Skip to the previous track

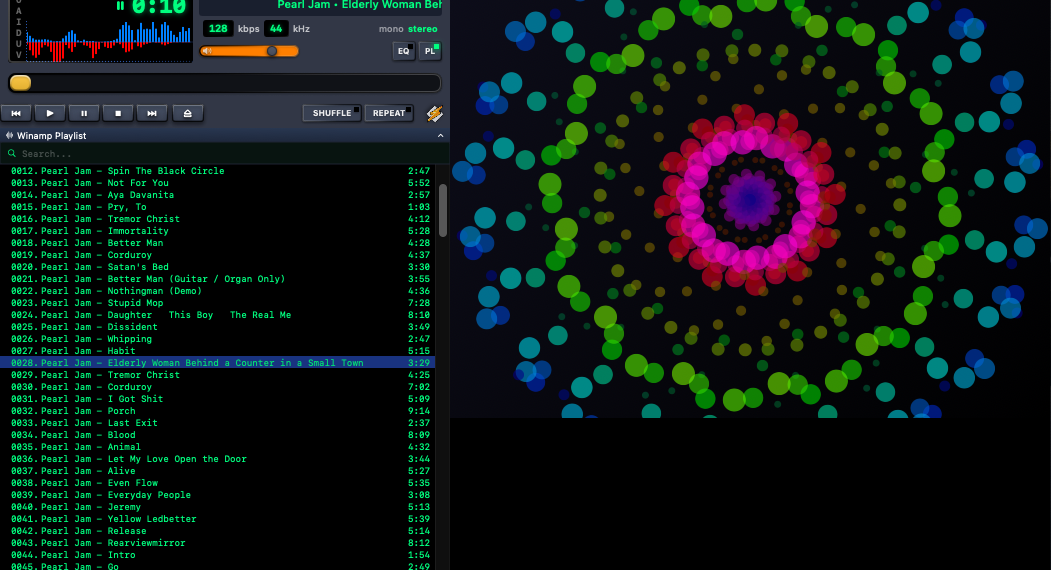click(x=16, y=113)
